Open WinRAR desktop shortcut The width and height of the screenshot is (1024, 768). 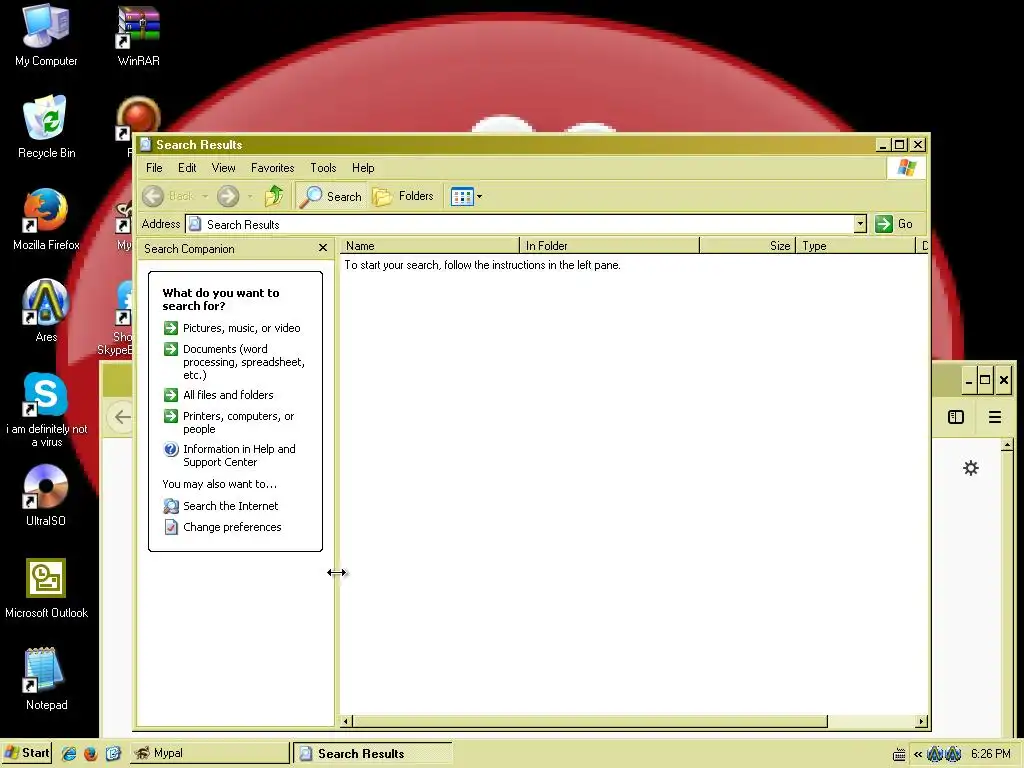click(138, 35)
